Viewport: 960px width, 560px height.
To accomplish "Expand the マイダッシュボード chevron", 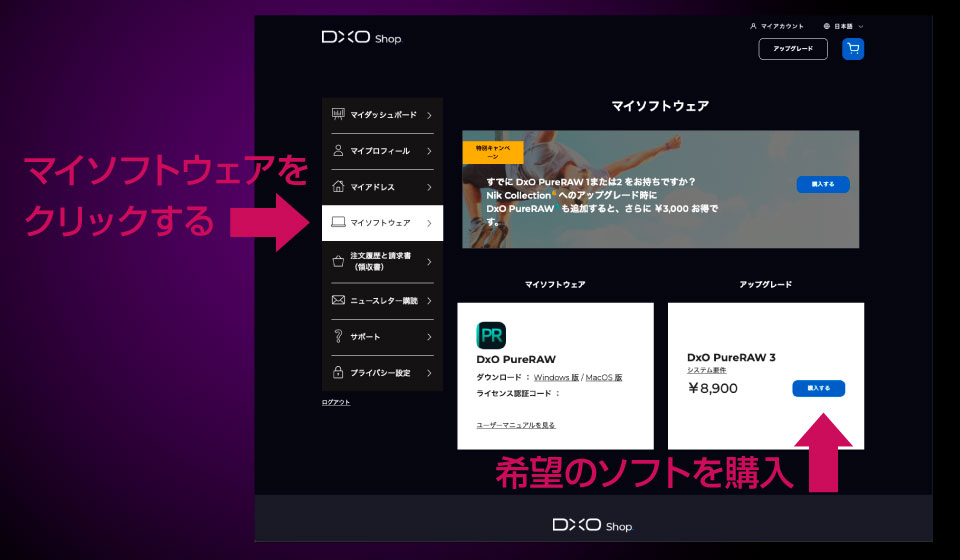I will tap(429, 115).
